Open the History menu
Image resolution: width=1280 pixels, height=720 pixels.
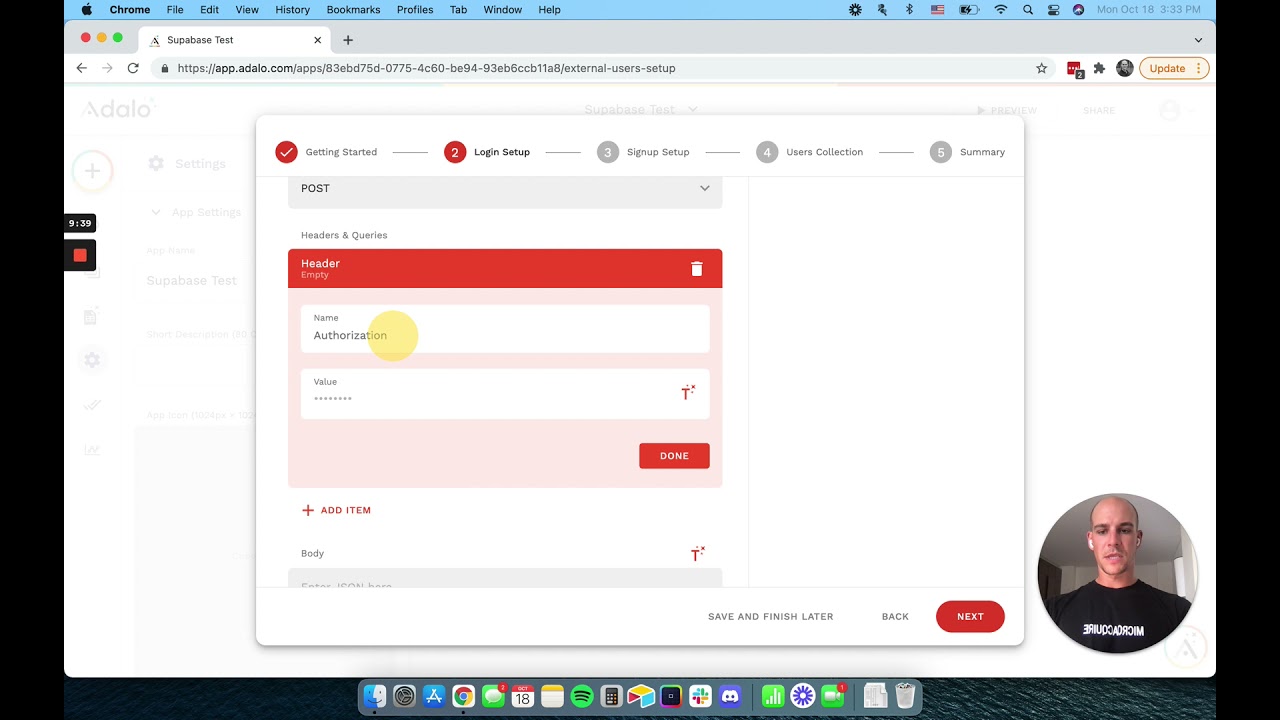click(292, 9)
